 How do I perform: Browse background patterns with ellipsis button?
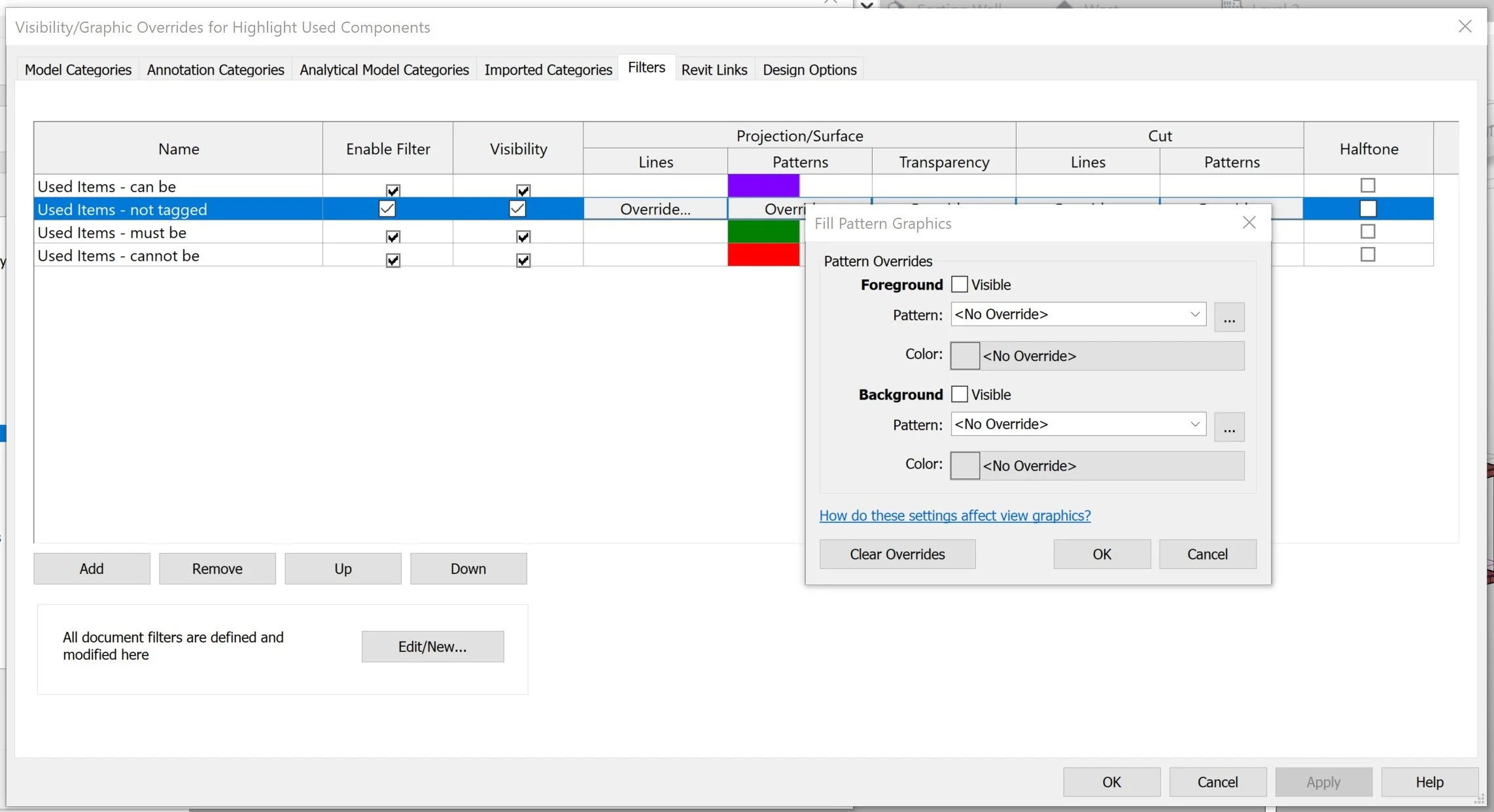1229,427
